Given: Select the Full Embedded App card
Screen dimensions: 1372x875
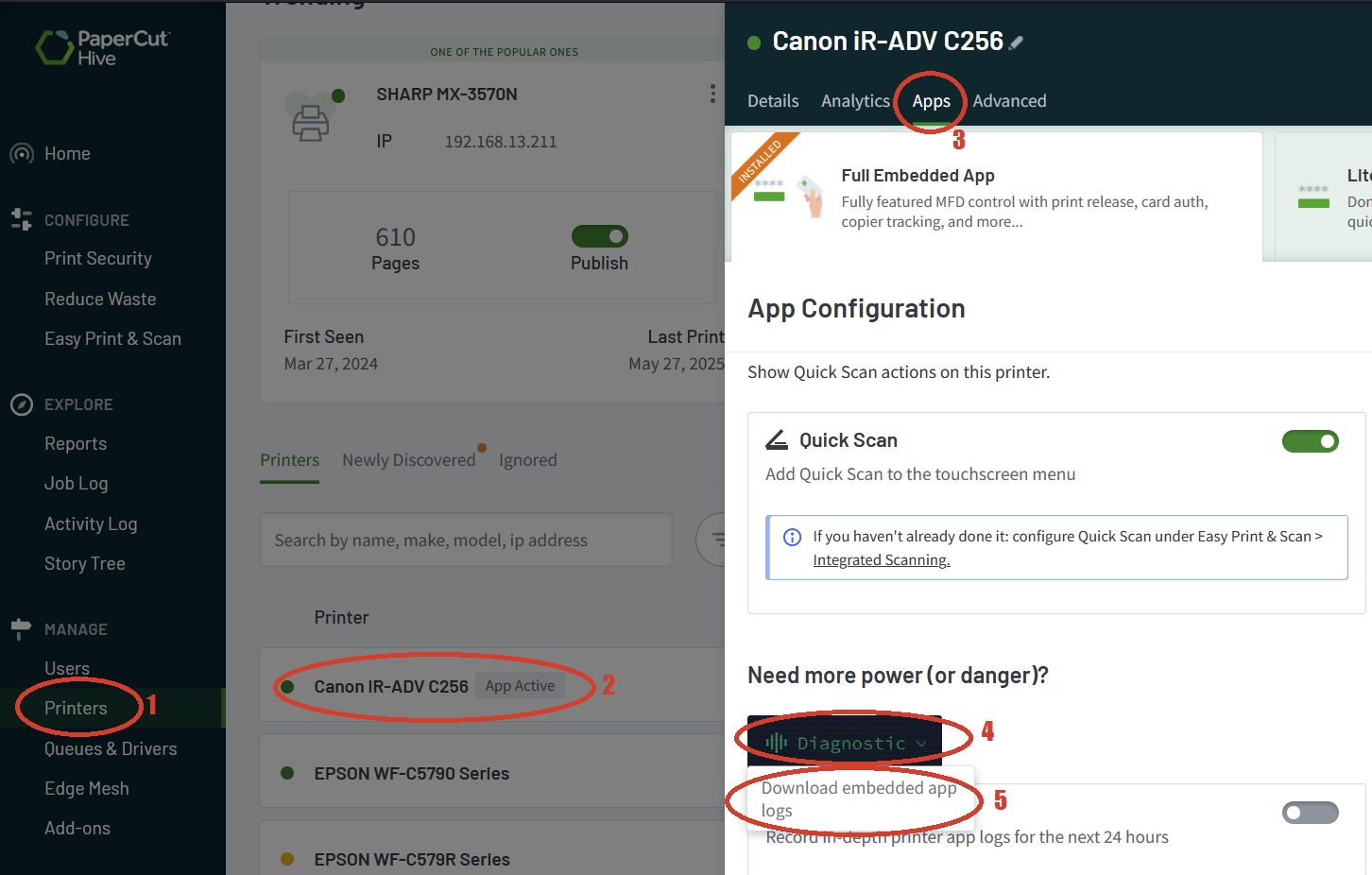Looking at the screenshot, I should 997,197.
